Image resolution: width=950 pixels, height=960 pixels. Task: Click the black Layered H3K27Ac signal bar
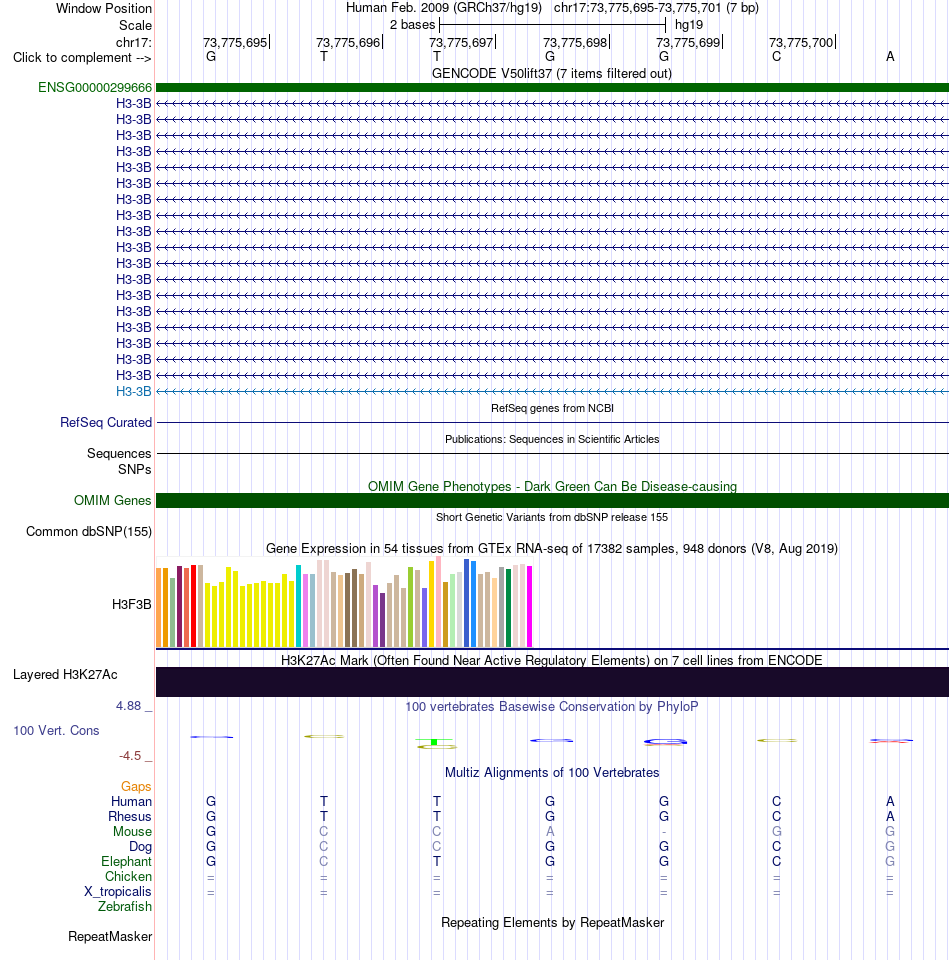tap(552, 682)
